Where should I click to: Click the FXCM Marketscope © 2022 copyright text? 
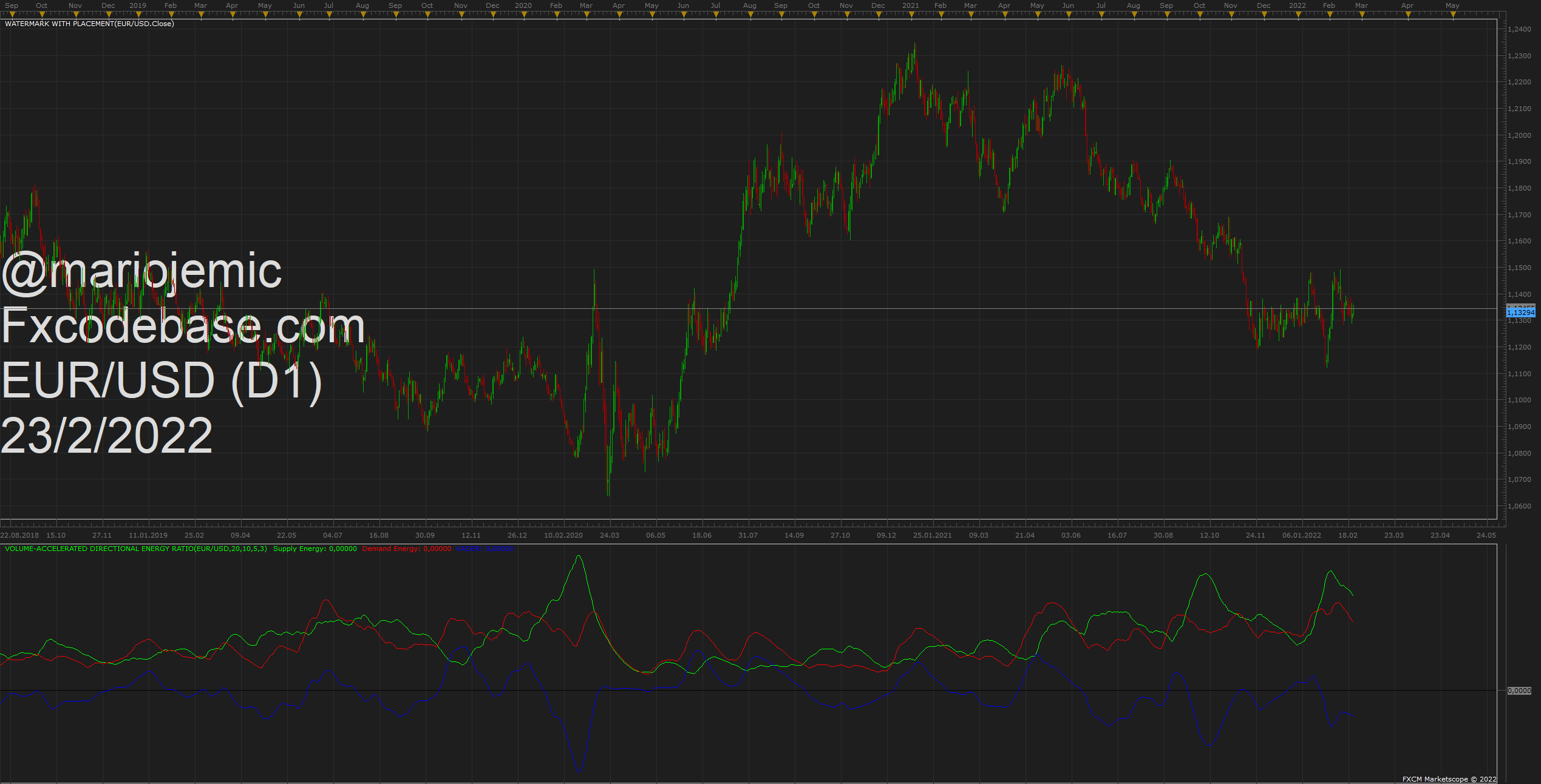click(x=1449, y=779)
